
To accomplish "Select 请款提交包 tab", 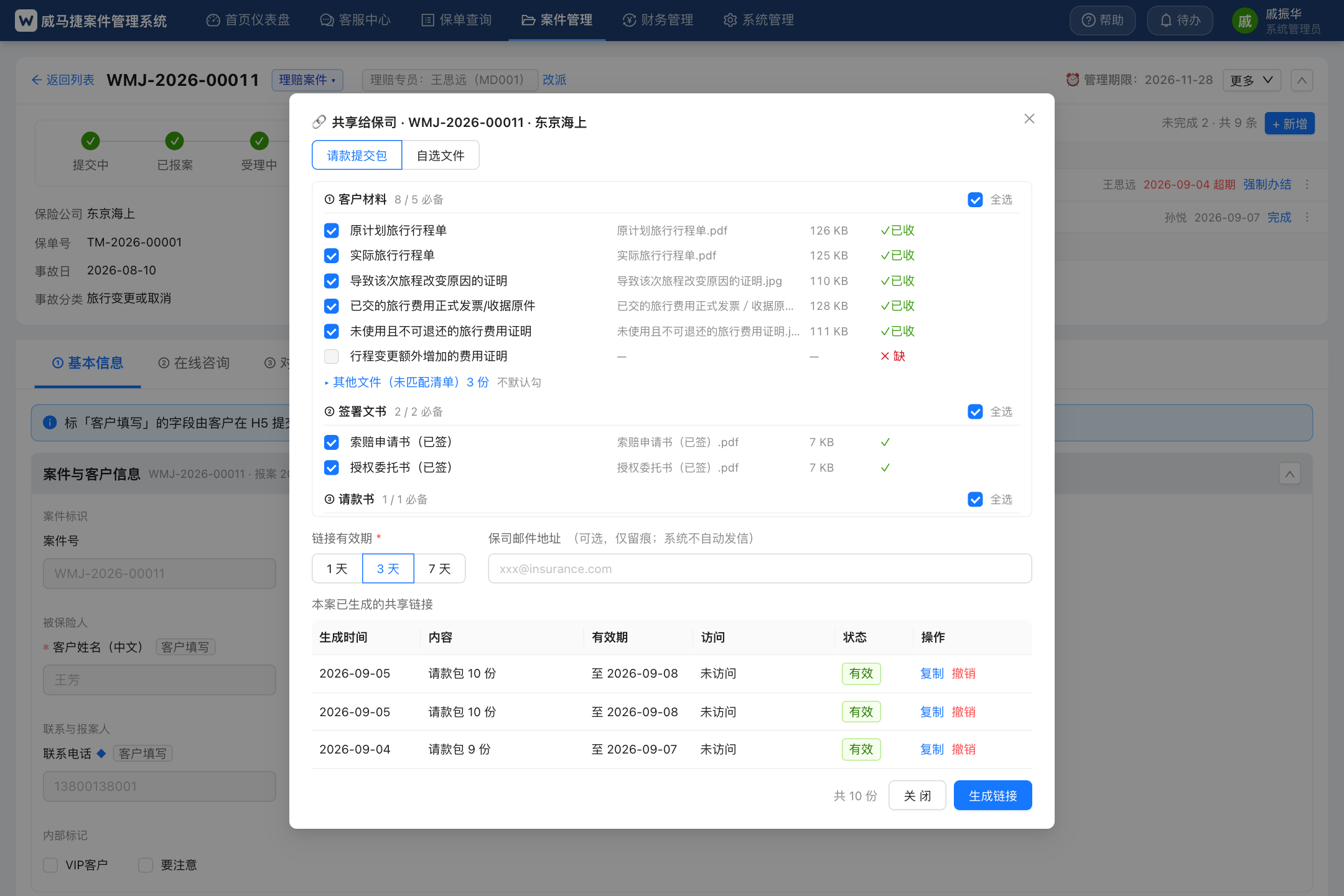I will tap(357, 155).
